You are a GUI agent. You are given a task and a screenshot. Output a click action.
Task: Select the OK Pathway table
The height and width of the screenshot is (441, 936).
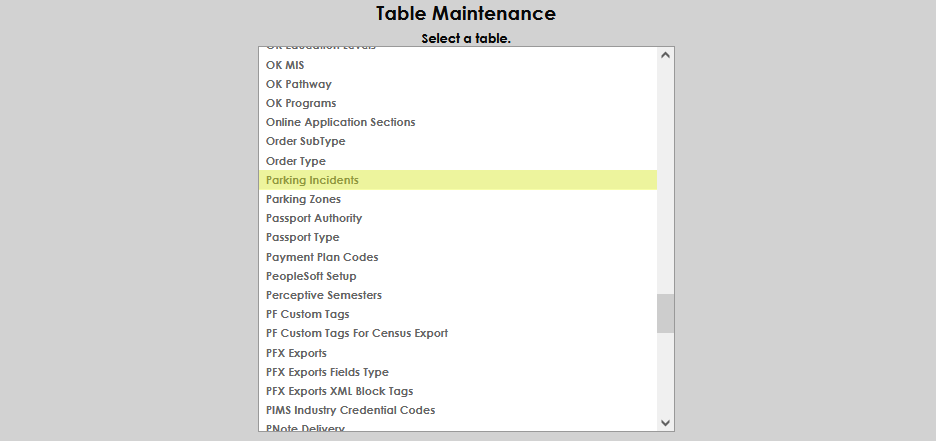tap(299, 84)
